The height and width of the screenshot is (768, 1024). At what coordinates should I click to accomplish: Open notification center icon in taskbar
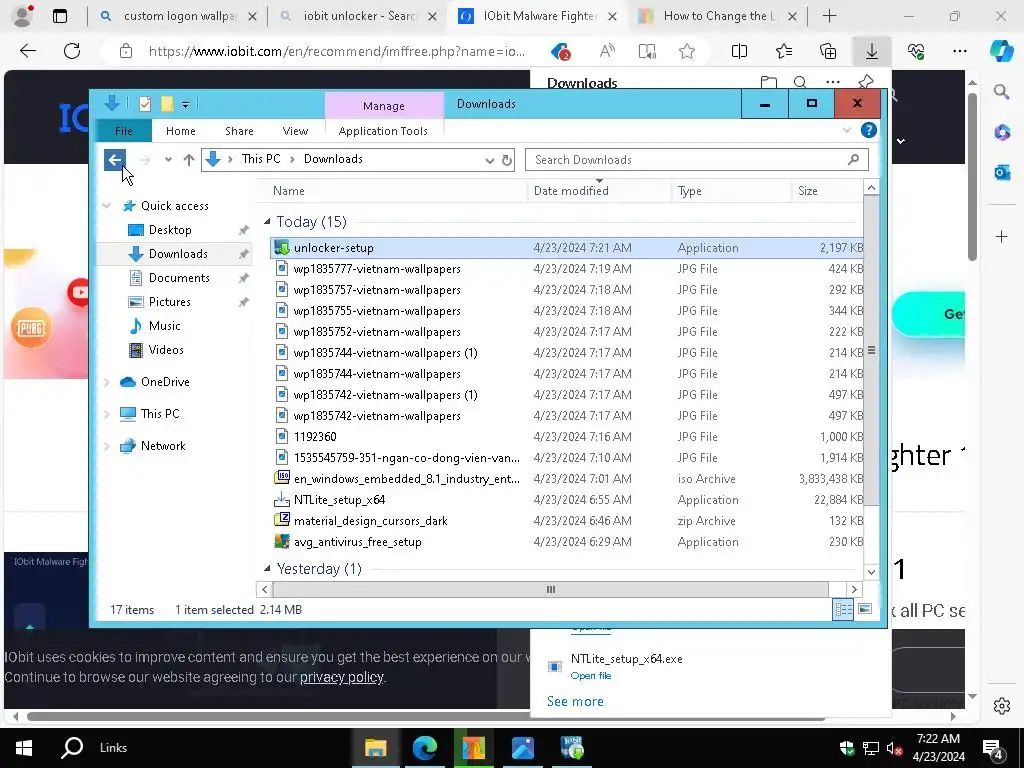[993, 748]
